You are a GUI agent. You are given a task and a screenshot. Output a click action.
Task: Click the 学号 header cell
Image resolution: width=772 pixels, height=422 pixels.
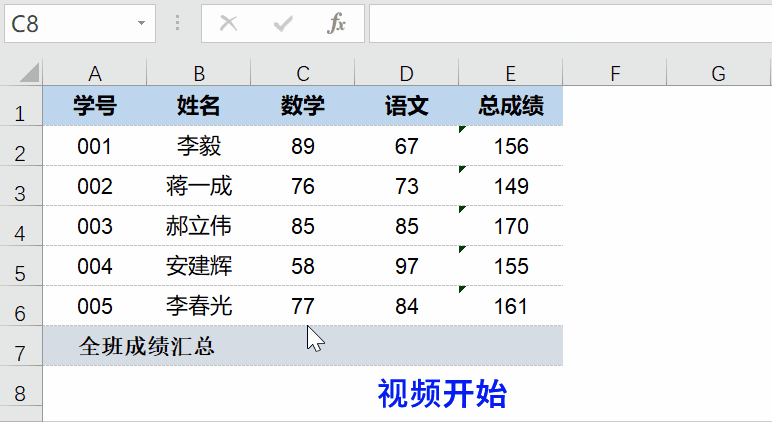[95, 106]
